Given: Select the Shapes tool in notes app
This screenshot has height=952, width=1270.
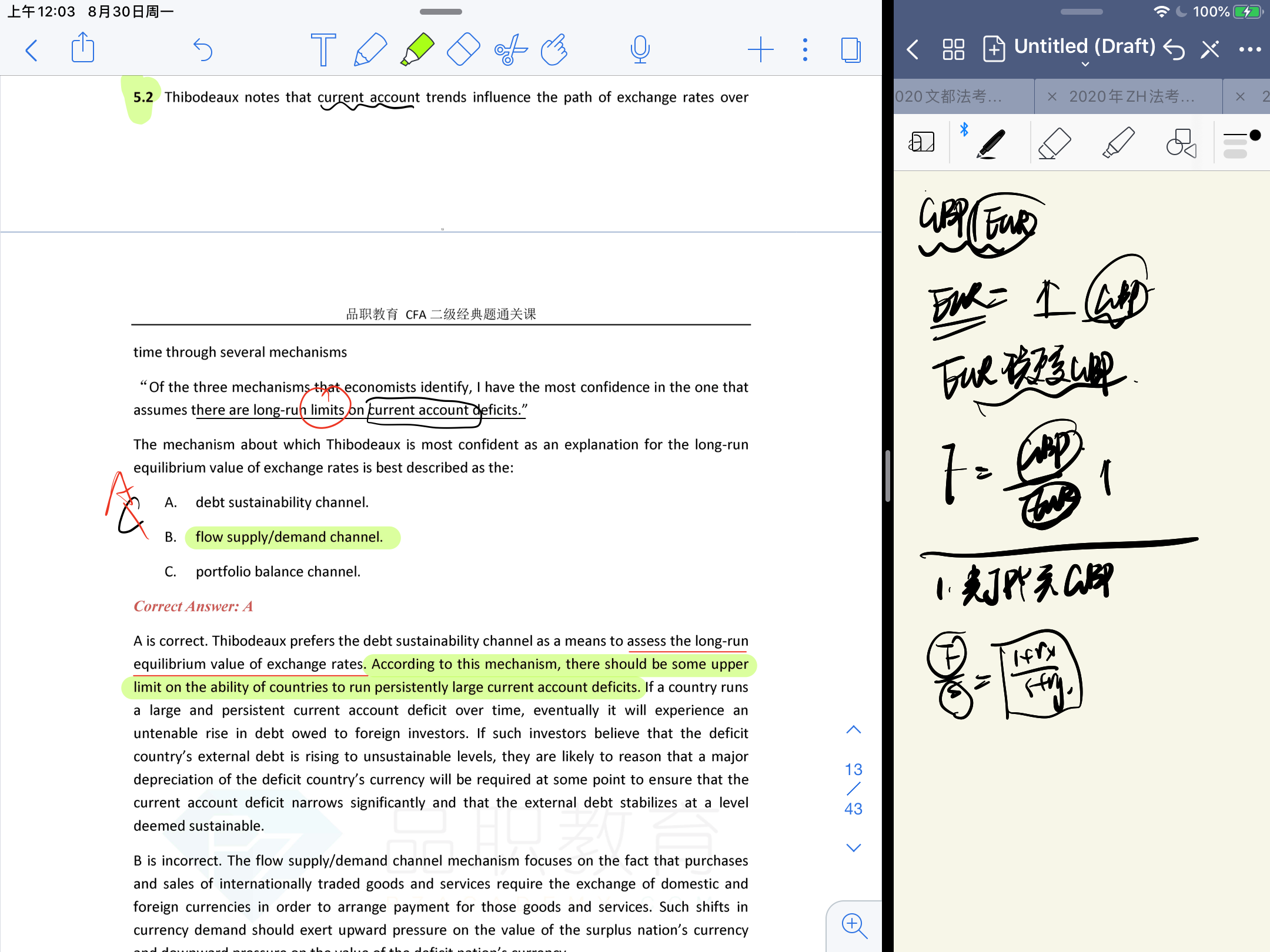Looking at the screenshot, I should point(1181,143).
